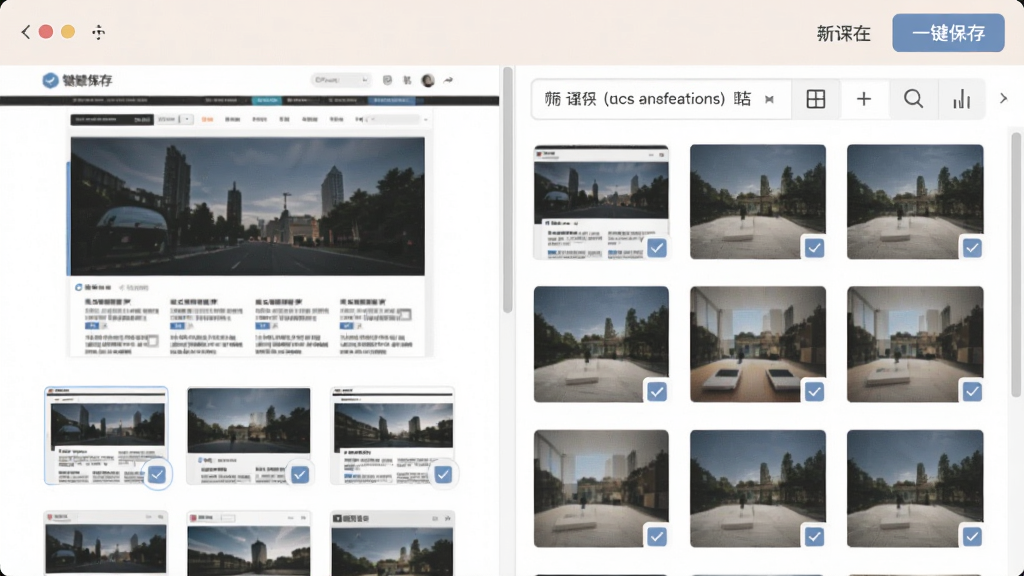This screenshot has width=1024, height=576.
Task: Uncheck the third-row second image checkbox, right panel
Action: coord(814,537)
